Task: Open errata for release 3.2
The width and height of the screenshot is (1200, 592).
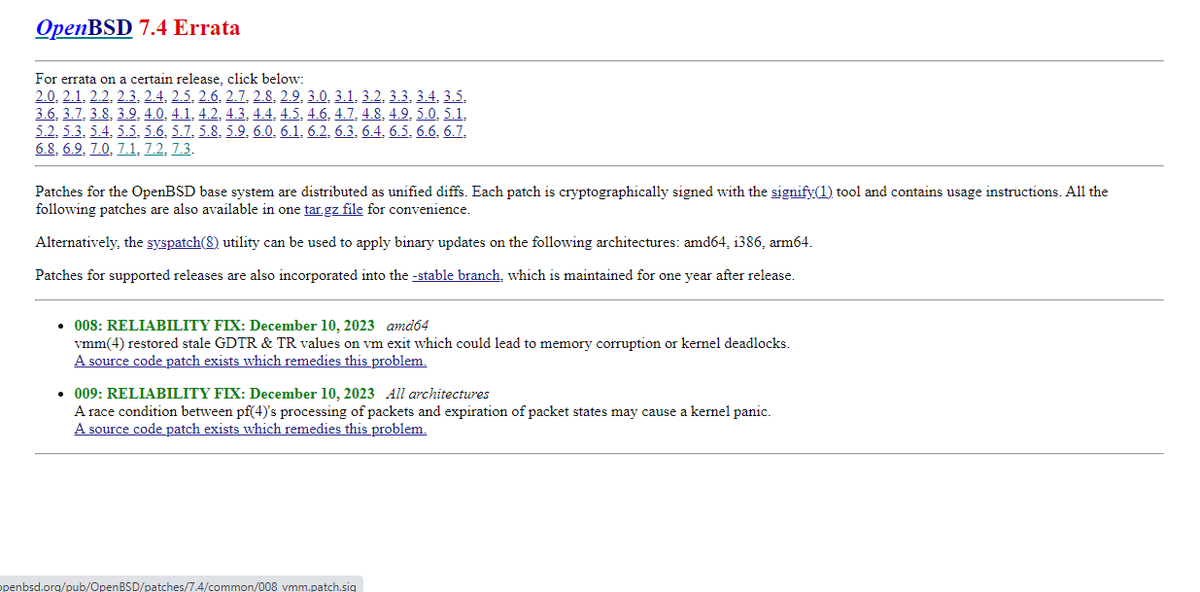Action: pyautogui.click(x=371, y=97)
